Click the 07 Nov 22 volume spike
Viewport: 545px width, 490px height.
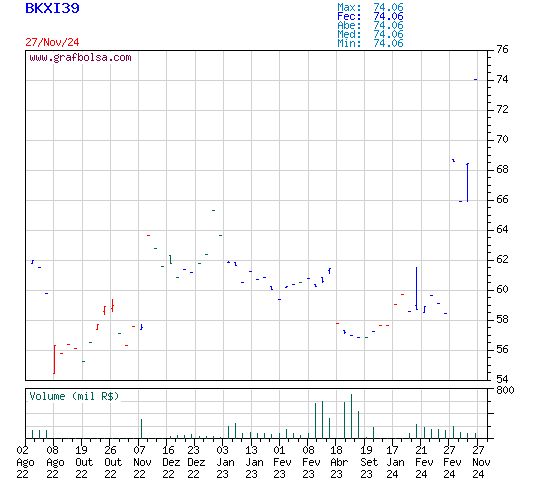(x=141, y=428)
